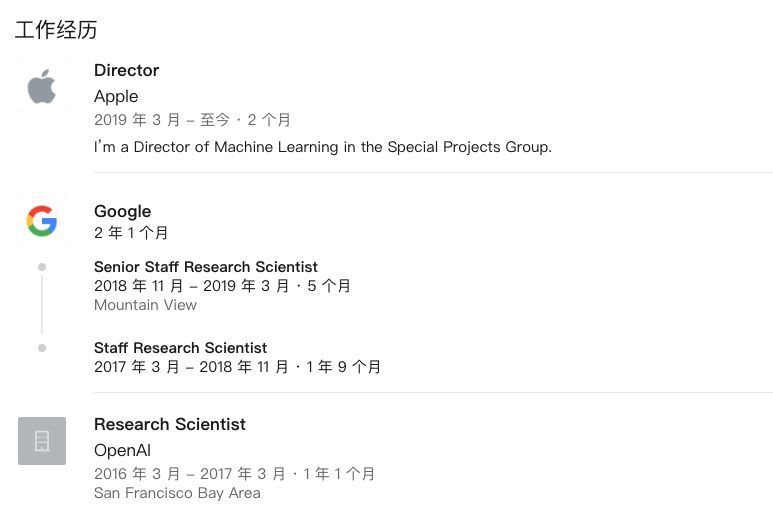This screenshot has width=773, height=509.
Task: Click the Director of Machine Learning description text
Action: 323,146
